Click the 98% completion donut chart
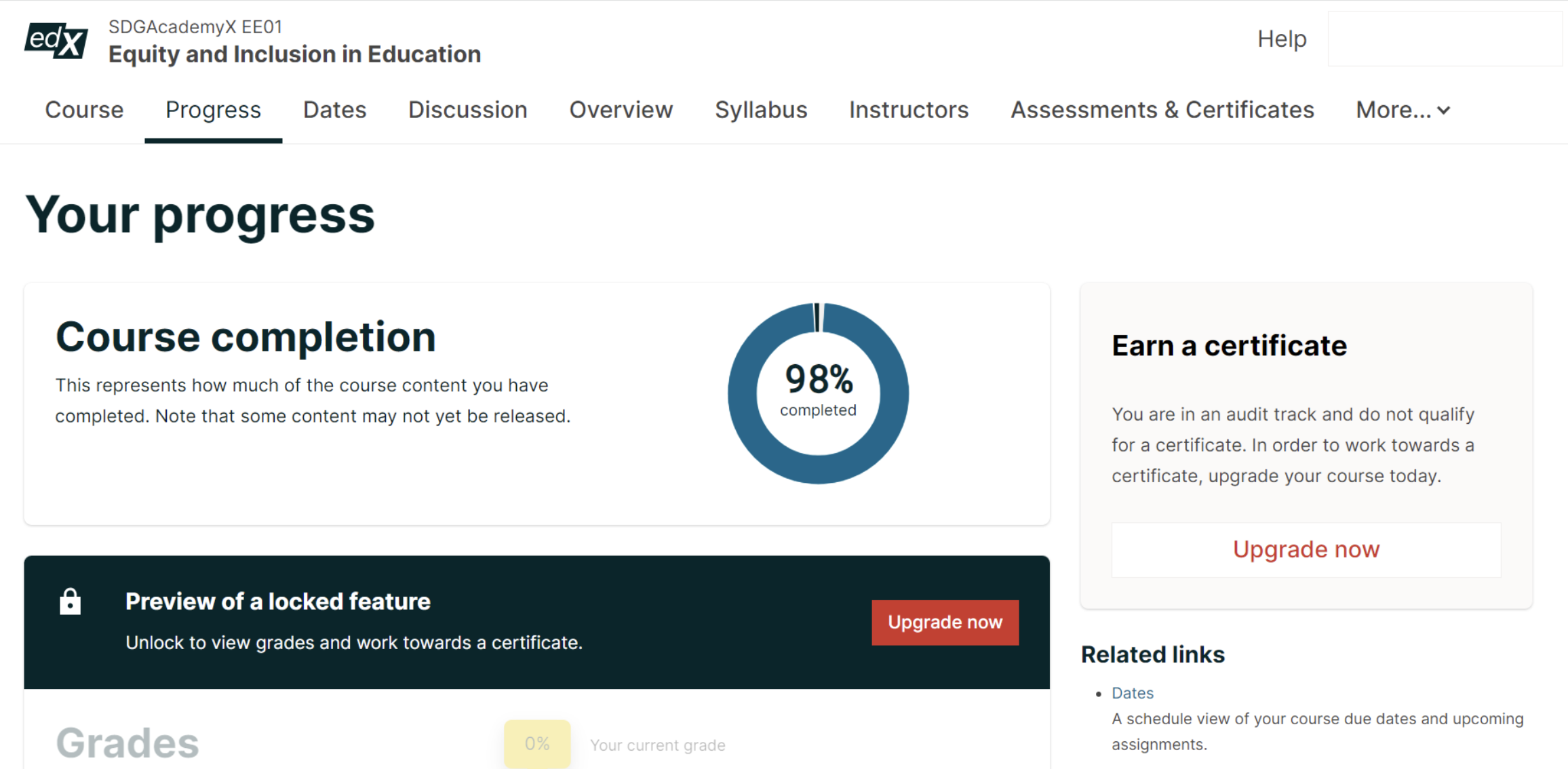This screenshot has width=1568, height=769. pyautogui.click(x=818, y=393)
